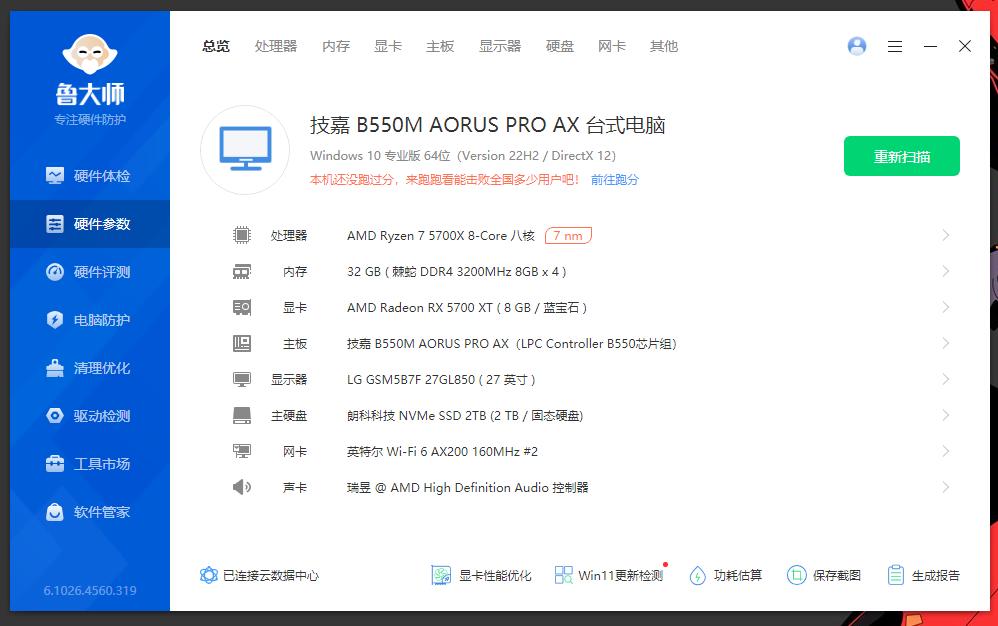Click the version number 6.1026.4560.319
This screenshot has height=626, width=998.
pos(90,590)
